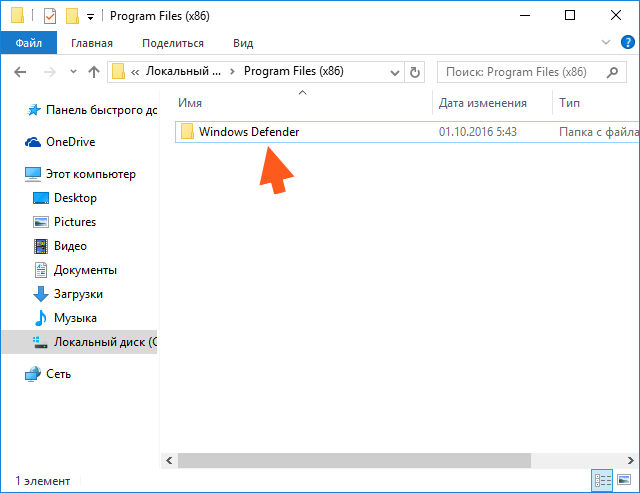Screen dimensions: 640x493
Task: Refresh the current folder view
Action: click(x=415, y=72)
